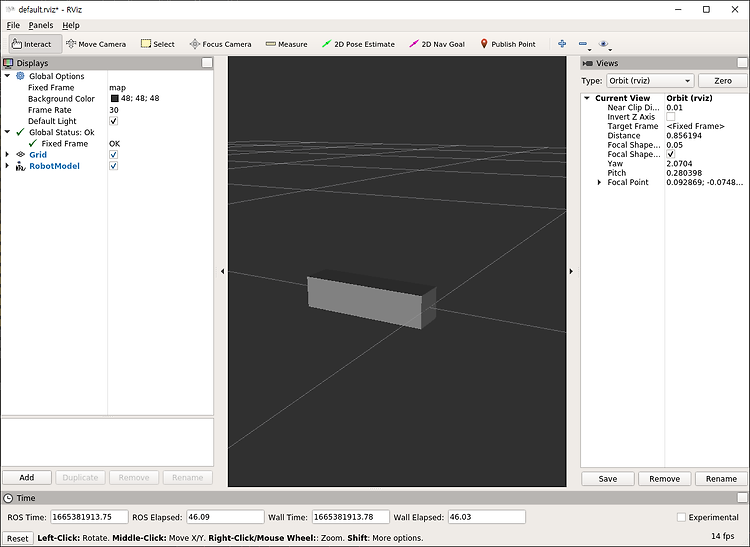The image size is (750, 547).
Task: Open the view Type dropdown
Action: (x=650, y=81)
